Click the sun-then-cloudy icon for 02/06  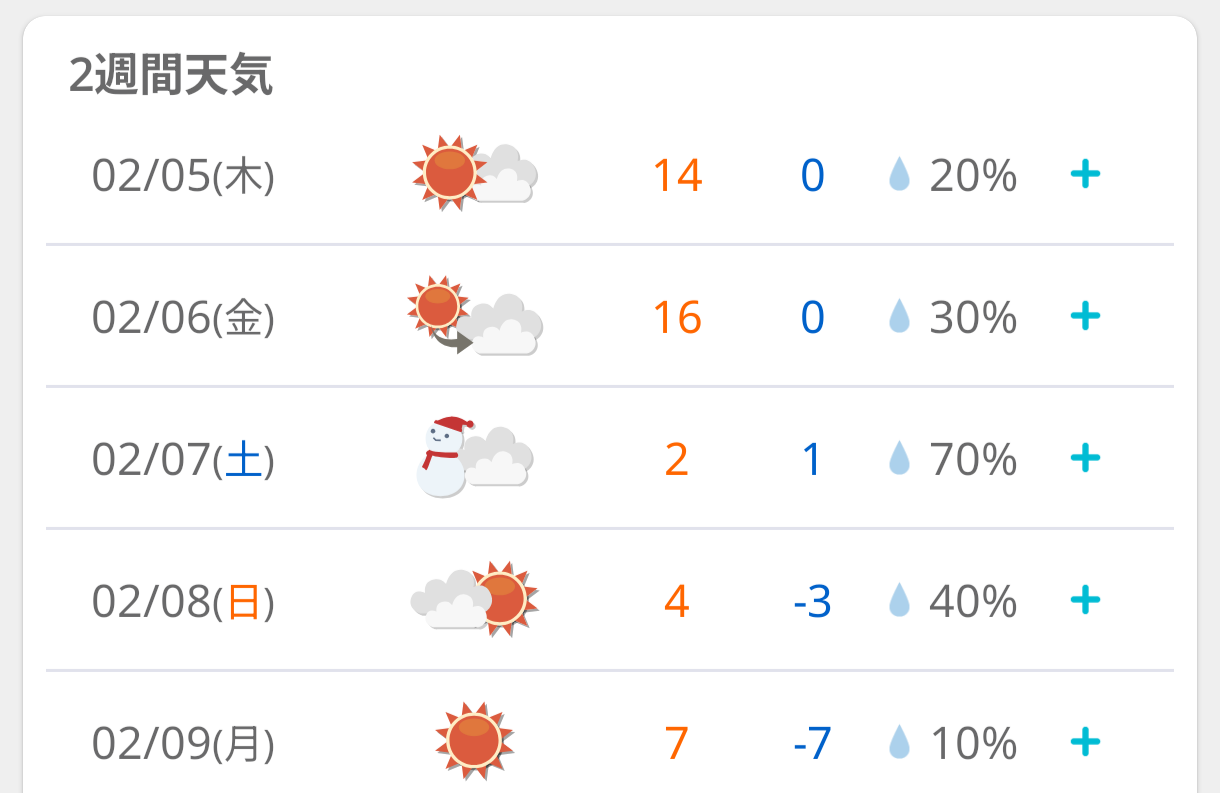475,316
